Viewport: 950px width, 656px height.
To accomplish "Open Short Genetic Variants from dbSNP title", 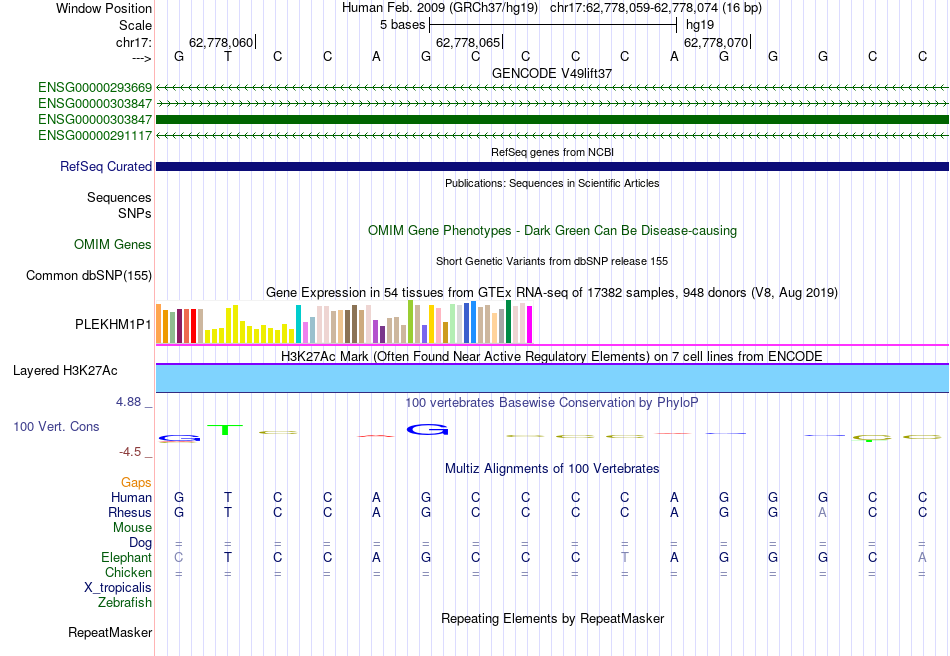I will click(x=552, y=261).
